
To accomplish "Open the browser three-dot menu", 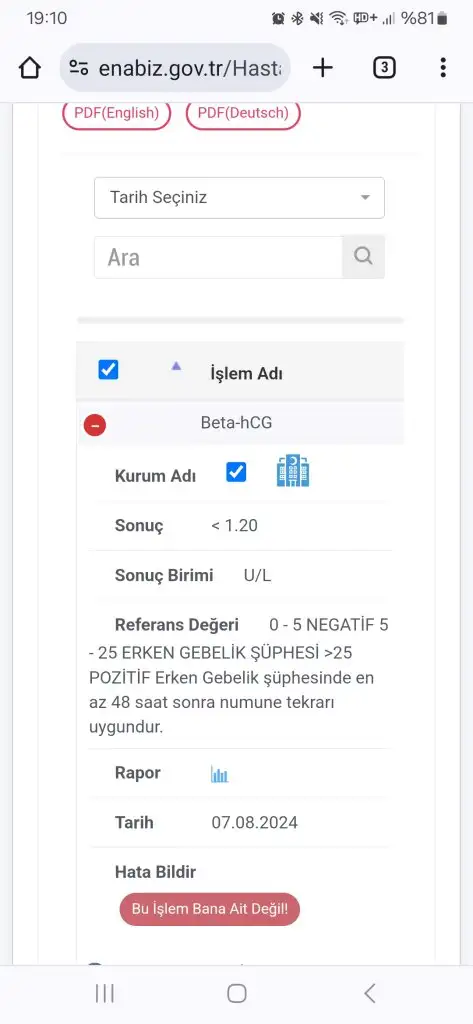I will (x=443, y=67).
